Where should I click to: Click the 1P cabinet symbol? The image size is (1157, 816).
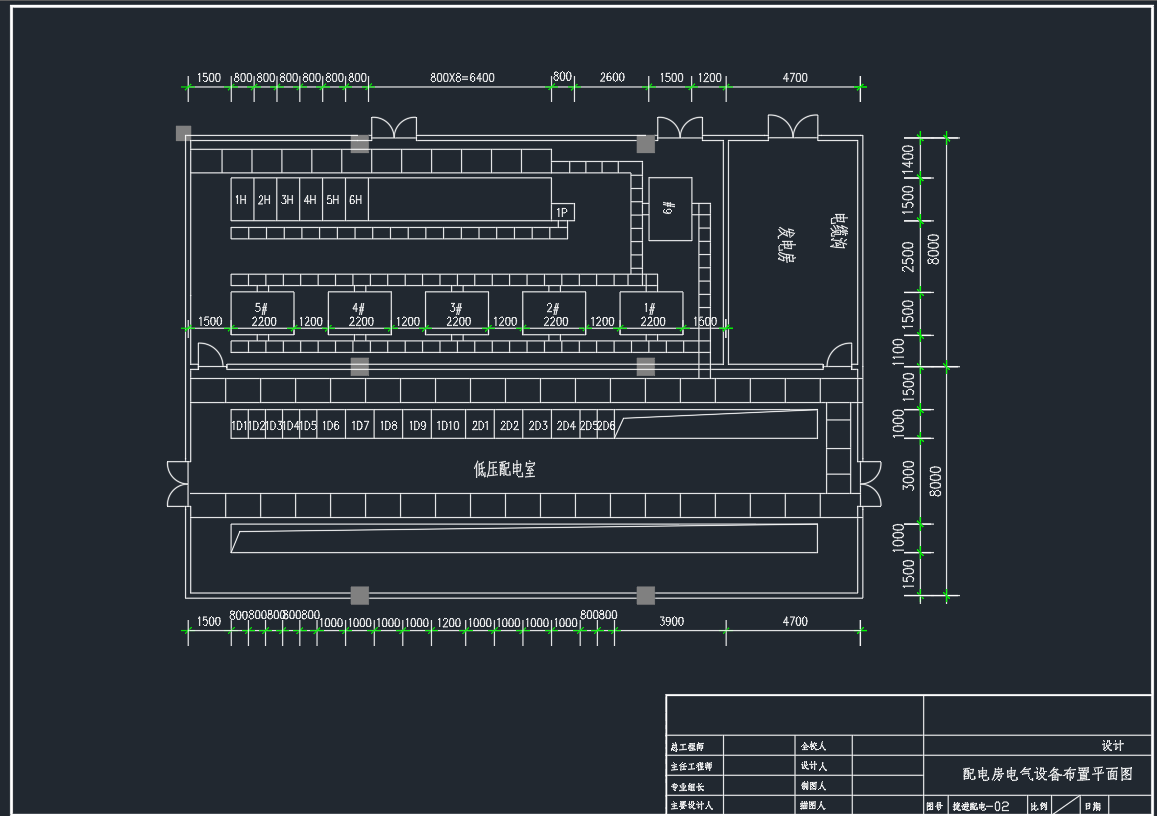(x=562, y=212)
